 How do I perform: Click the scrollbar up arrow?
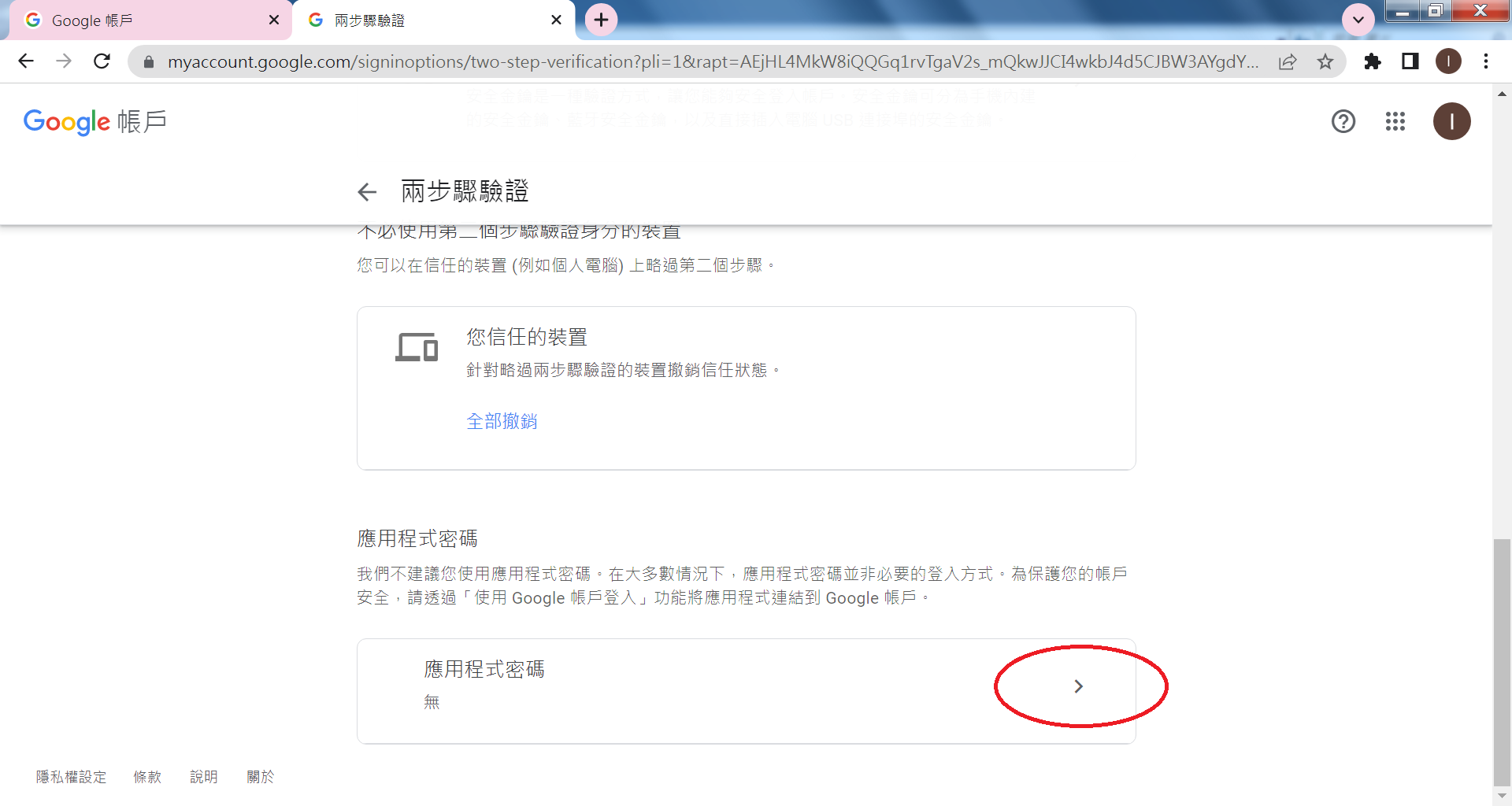tap(1502, 93)
